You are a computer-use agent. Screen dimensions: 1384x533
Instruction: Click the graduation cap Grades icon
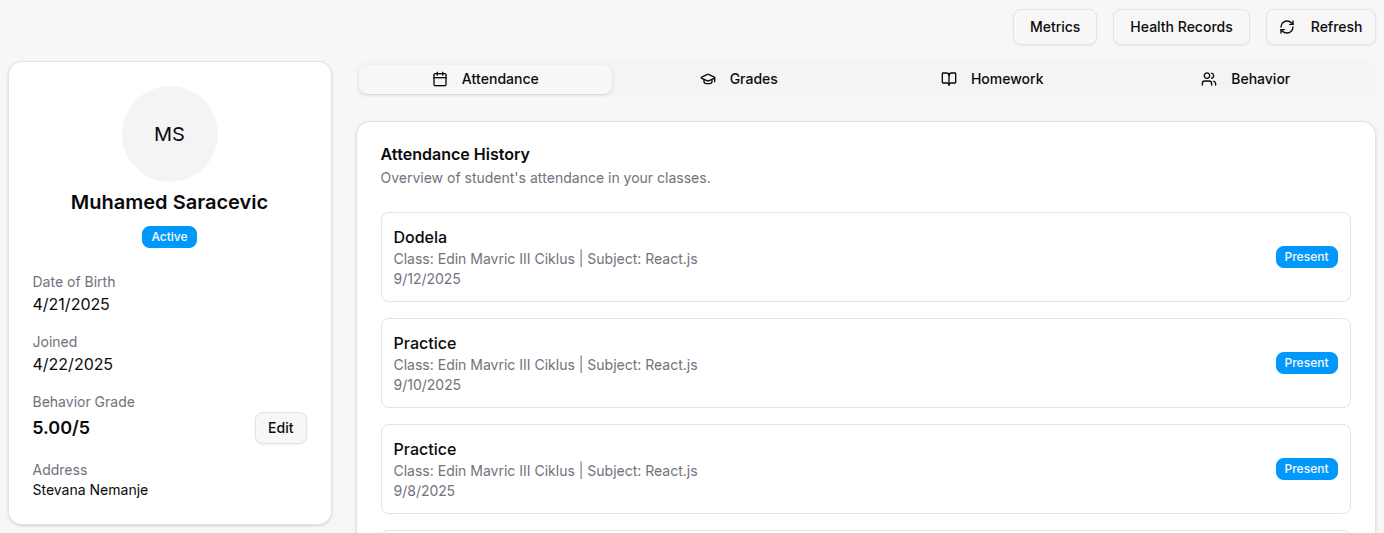click(x=708, y=79)
